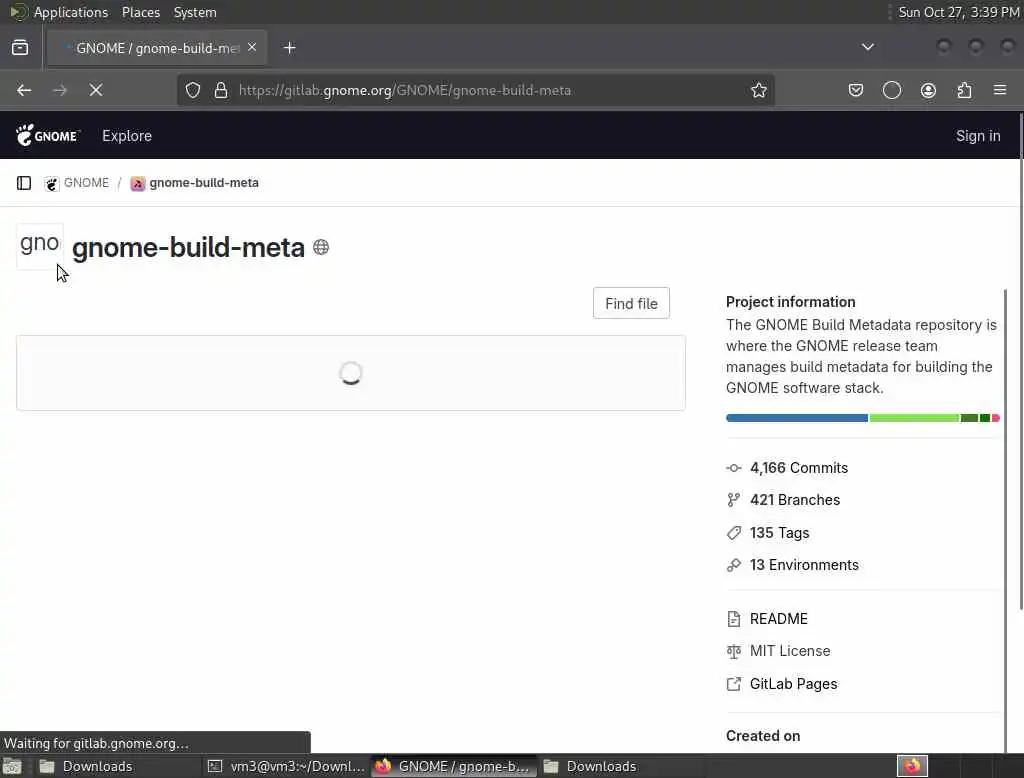Open the Firefox hamburger menu
The width and height of the screenshot is (1024, 778).
[1000, 90]
